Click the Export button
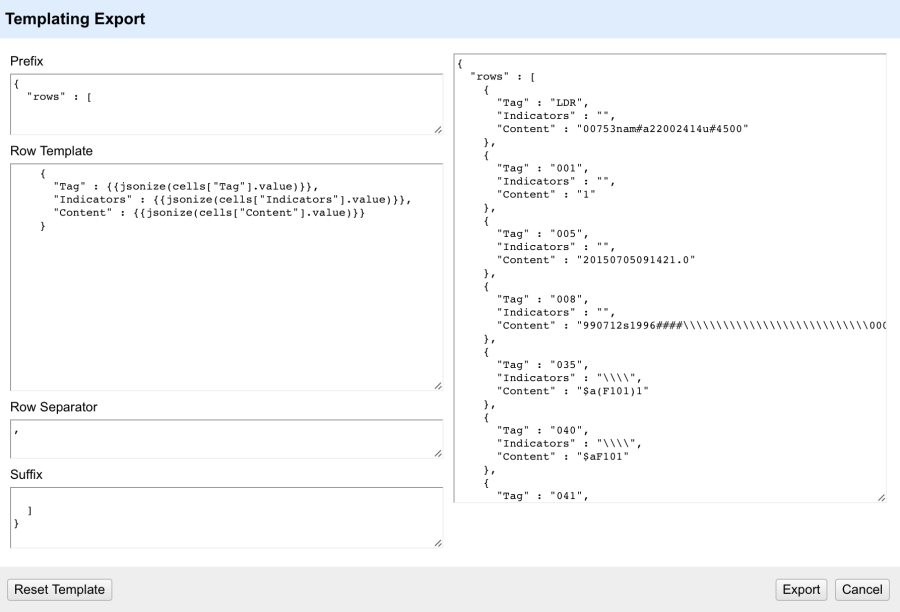Image resolution: width=900 pixels, height=612 pixels. click(x=801, y=589)
